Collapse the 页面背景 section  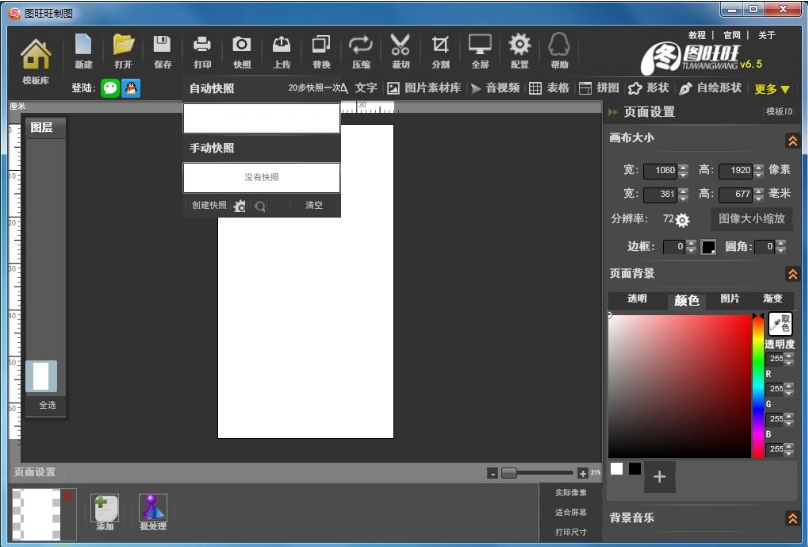pos(793,274)
